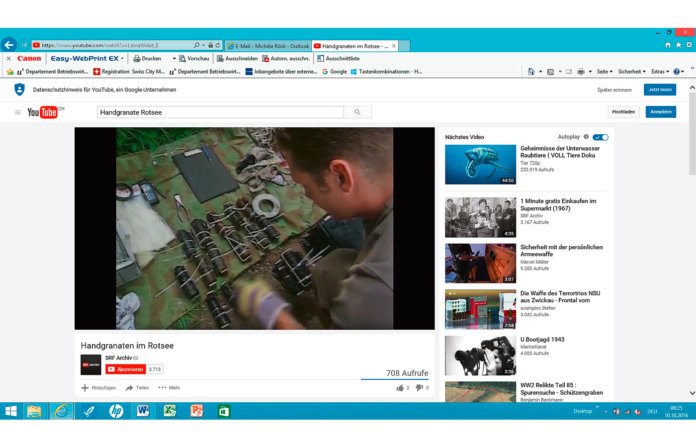Open the YouTube hamburger guide menu

tap(18, 112)
